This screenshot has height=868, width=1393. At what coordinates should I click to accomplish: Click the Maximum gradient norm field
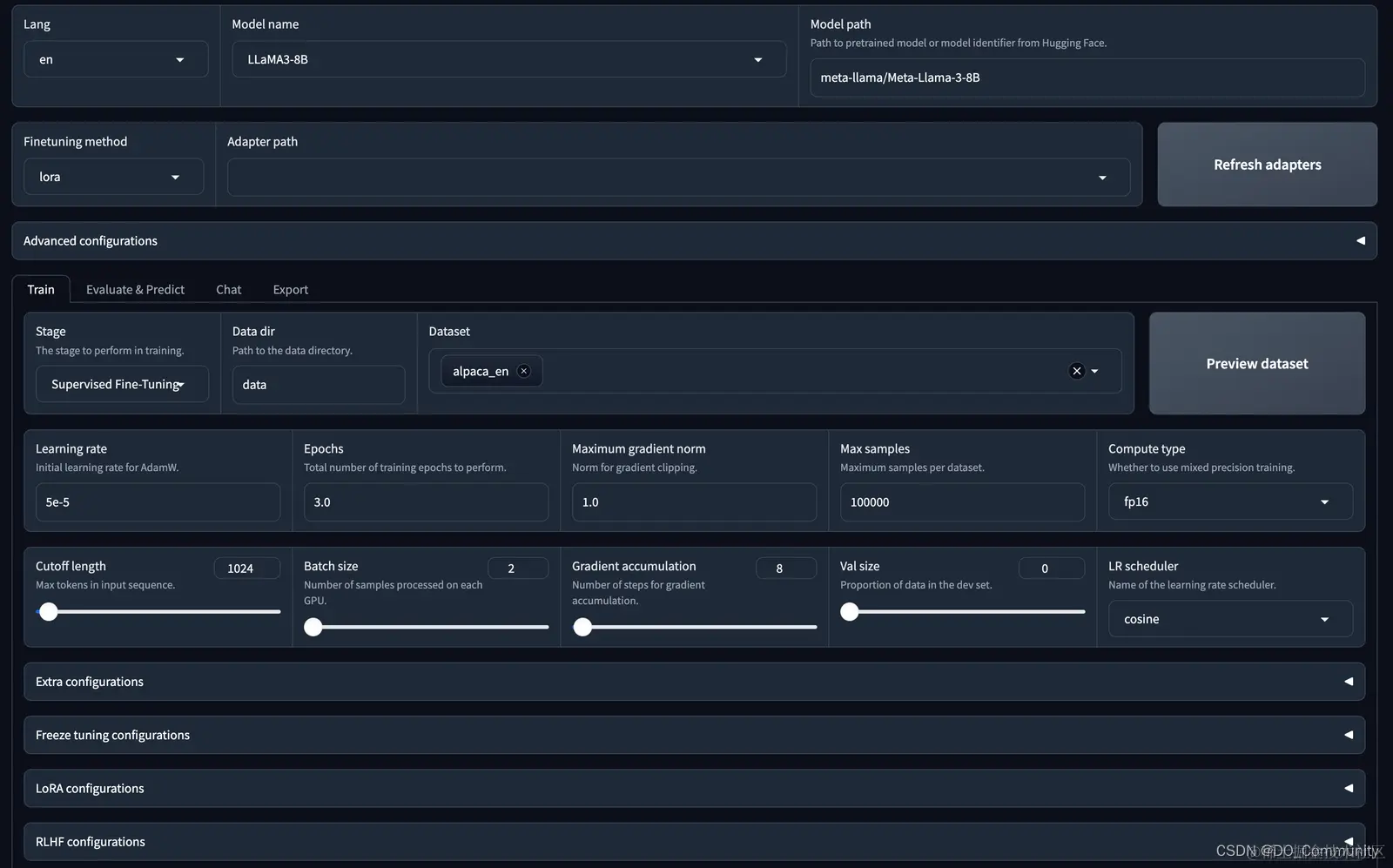click(694, 502)
